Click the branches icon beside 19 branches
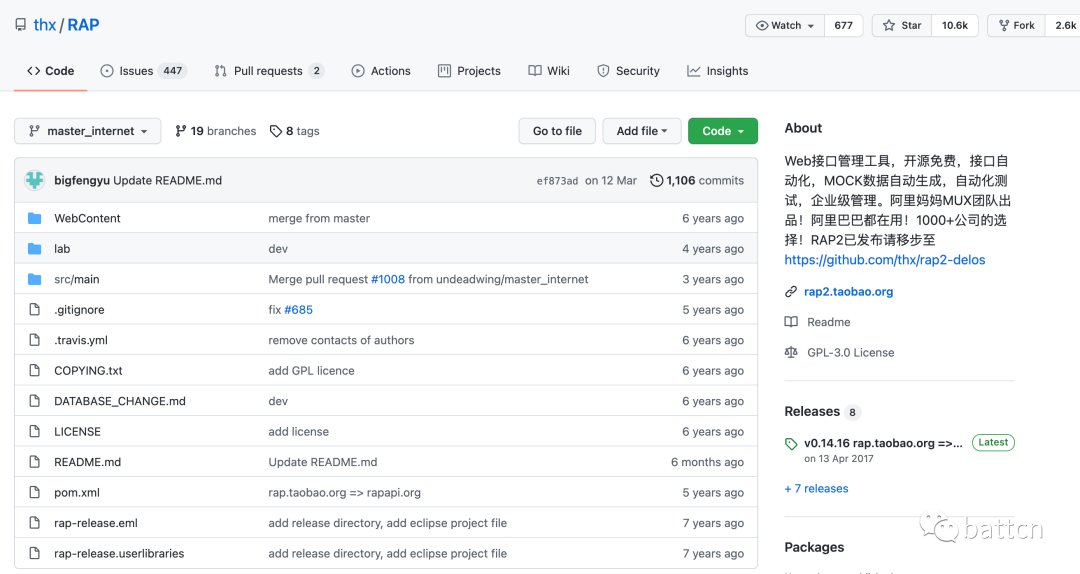Viewport: 1080px width, 574px height. coord(181,131)
